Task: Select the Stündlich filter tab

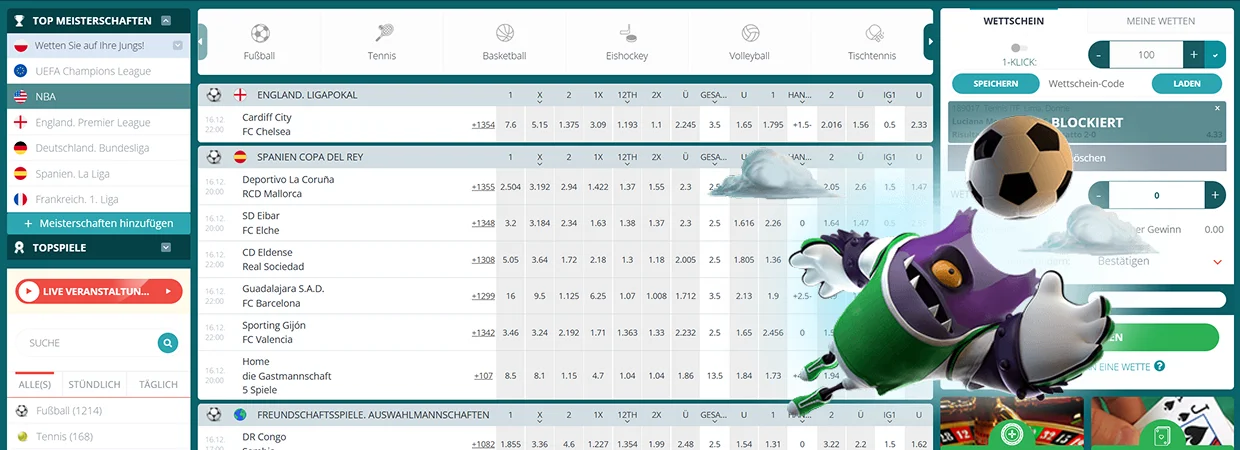Action: pos(94,384)
